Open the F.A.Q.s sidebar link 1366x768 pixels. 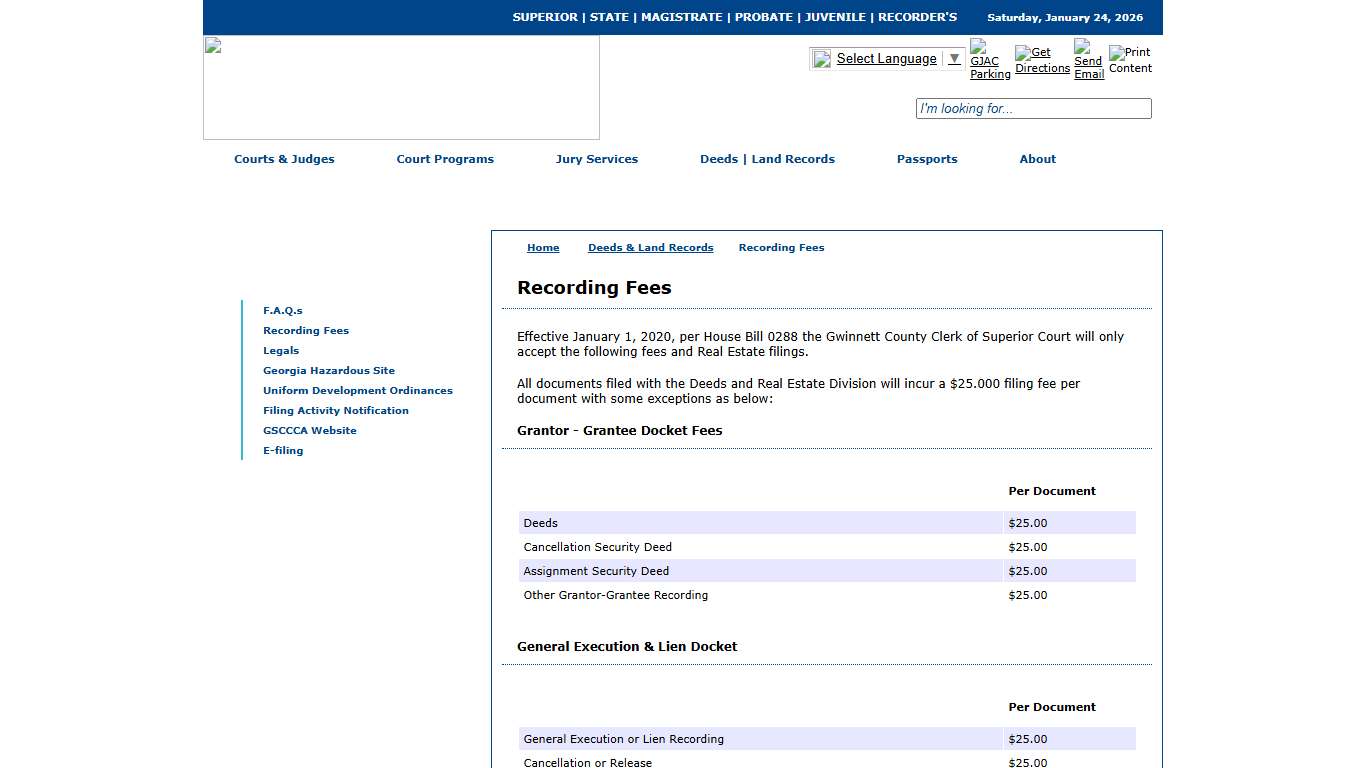tap(283, 310)
